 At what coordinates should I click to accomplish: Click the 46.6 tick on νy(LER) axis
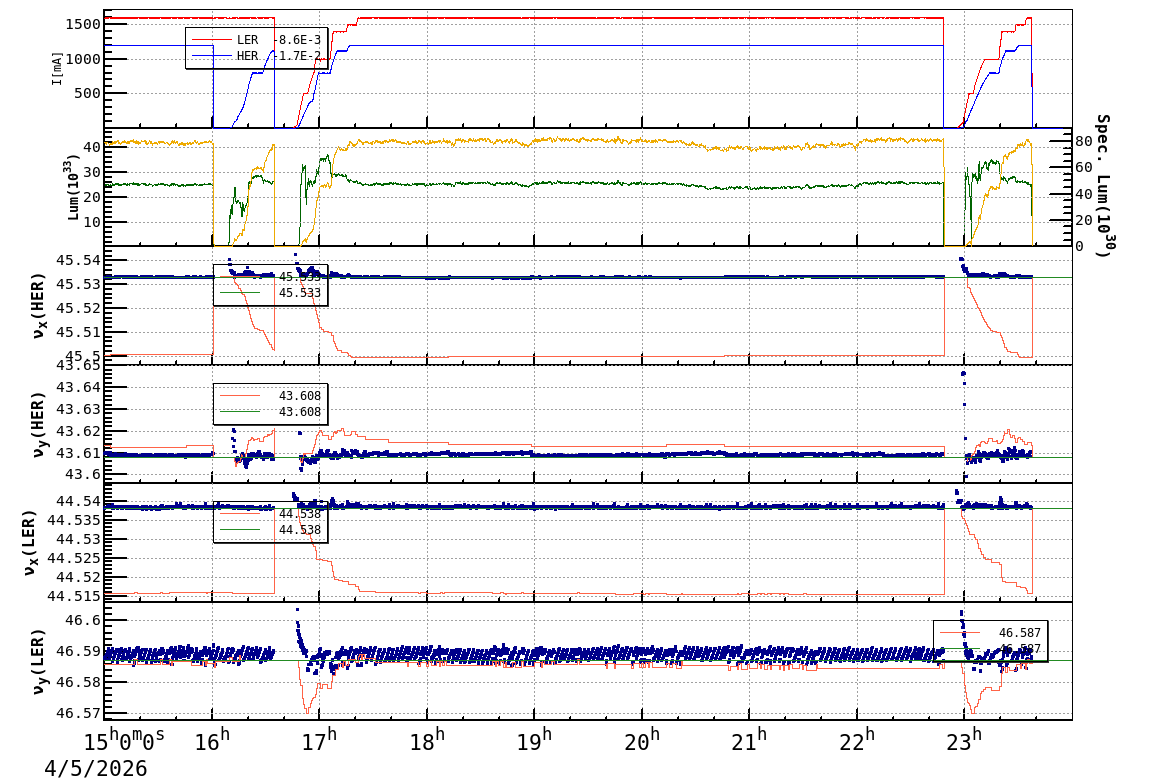pyautogui.click(x=82, y=620)
